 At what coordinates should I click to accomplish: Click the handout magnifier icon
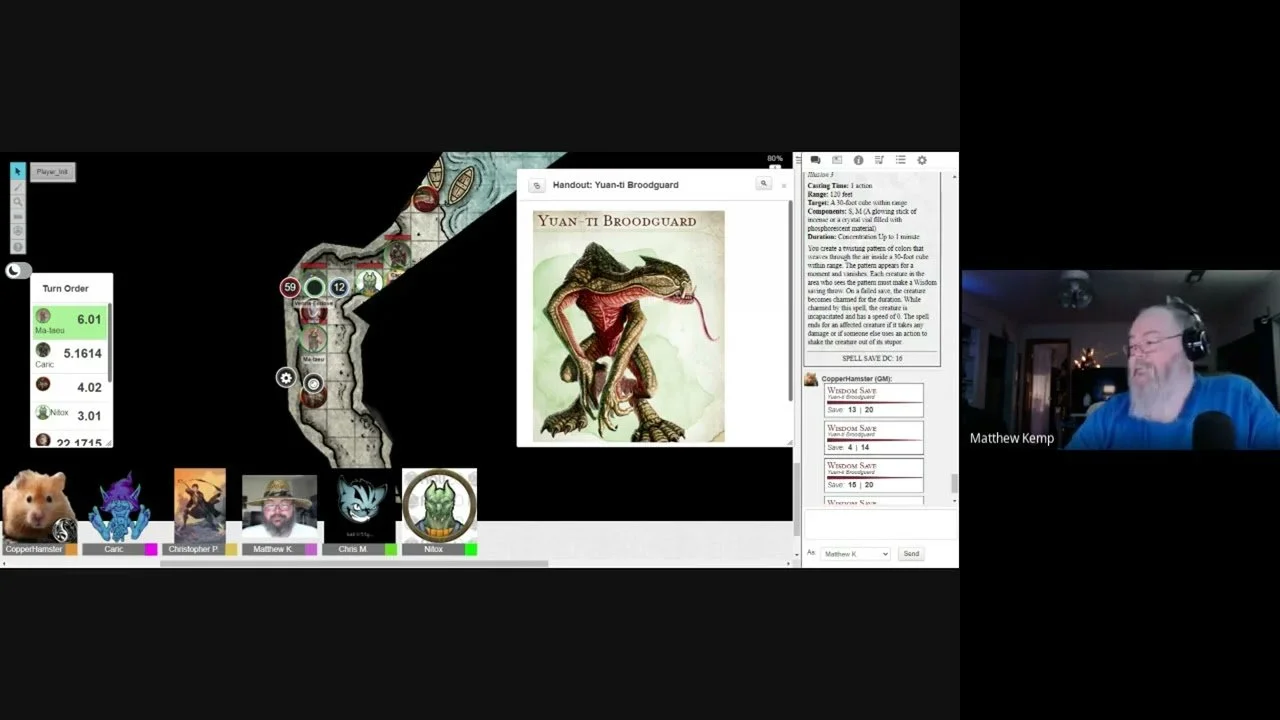tap(763, 184)
